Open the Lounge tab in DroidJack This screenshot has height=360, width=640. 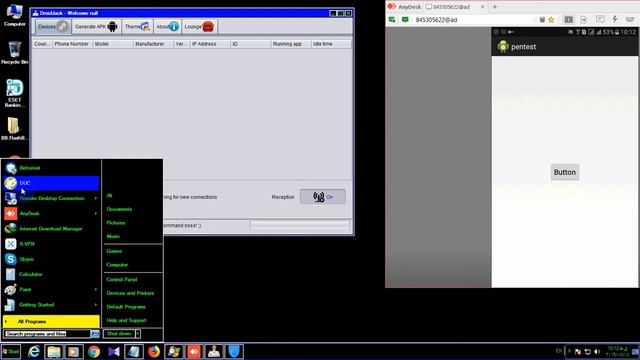[x=199, y=27]
